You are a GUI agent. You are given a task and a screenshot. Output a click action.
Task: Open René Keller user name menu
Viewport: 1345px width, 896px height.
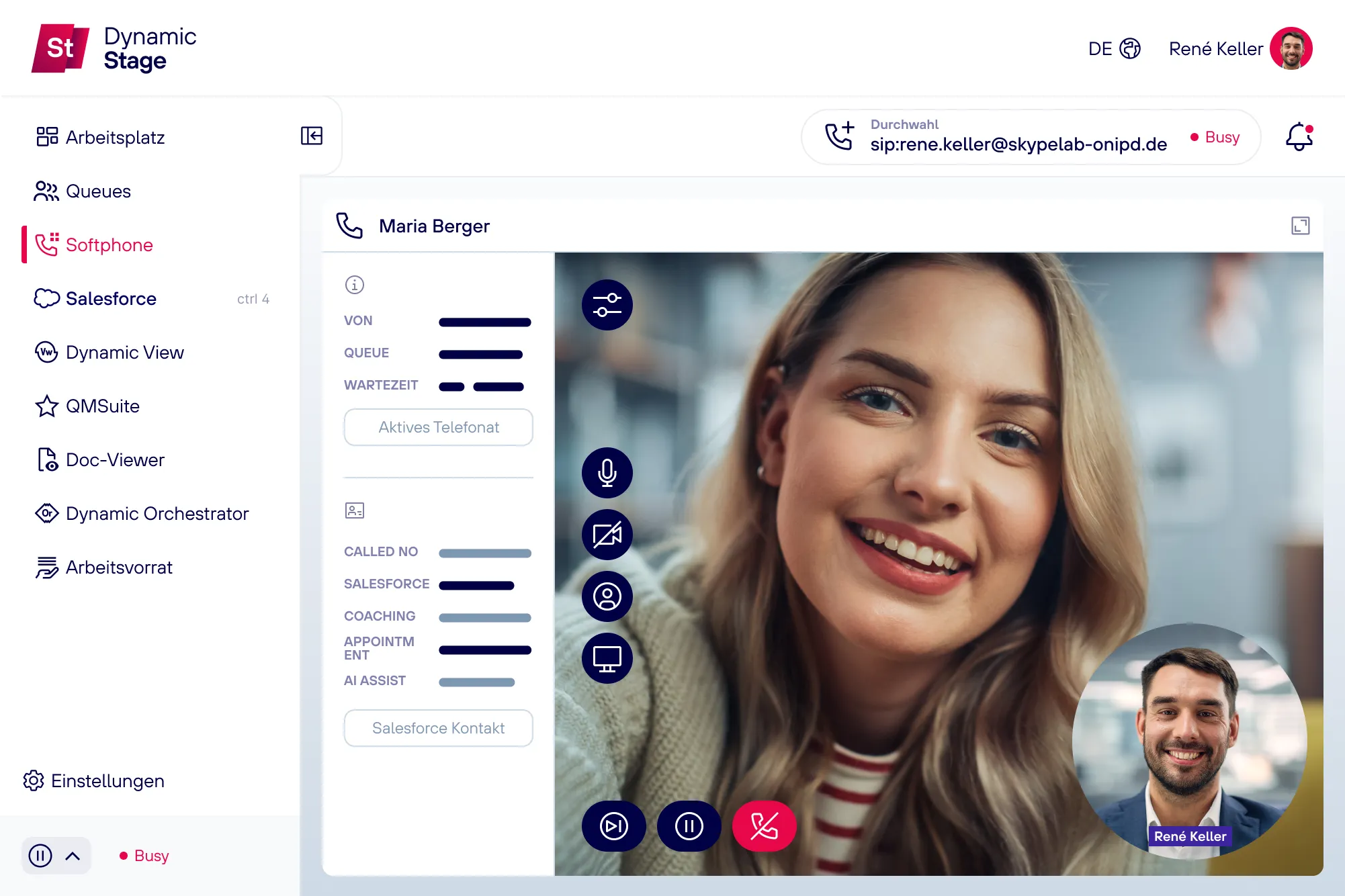[x=1215, y=48]
